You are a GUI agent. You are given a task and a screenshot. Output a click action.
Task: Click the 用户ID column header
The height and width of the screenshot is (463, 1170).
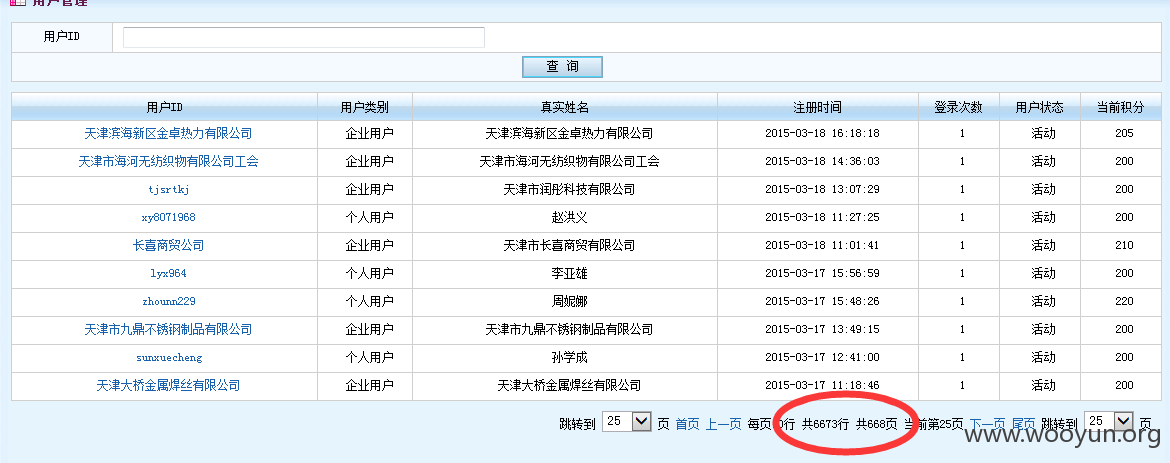[164, 108]
